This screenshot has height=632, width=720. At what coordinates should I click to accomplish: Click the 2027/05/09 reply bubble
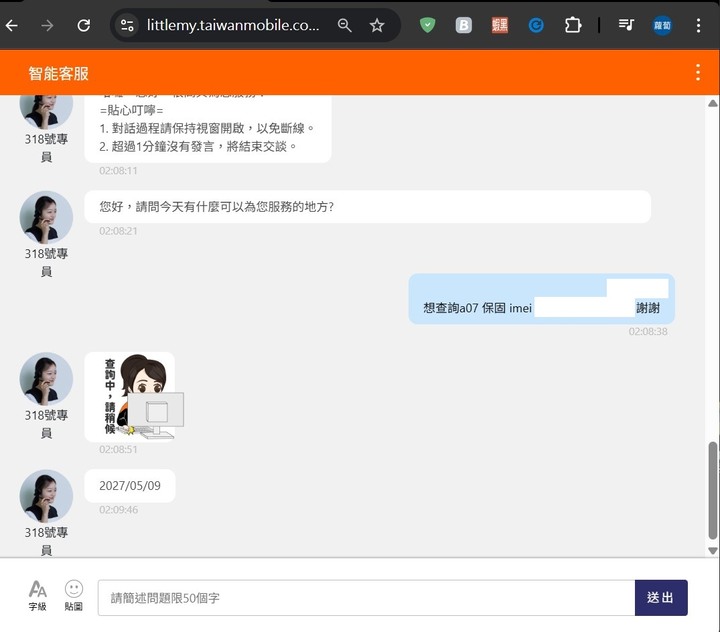click(x=130, y=486)
